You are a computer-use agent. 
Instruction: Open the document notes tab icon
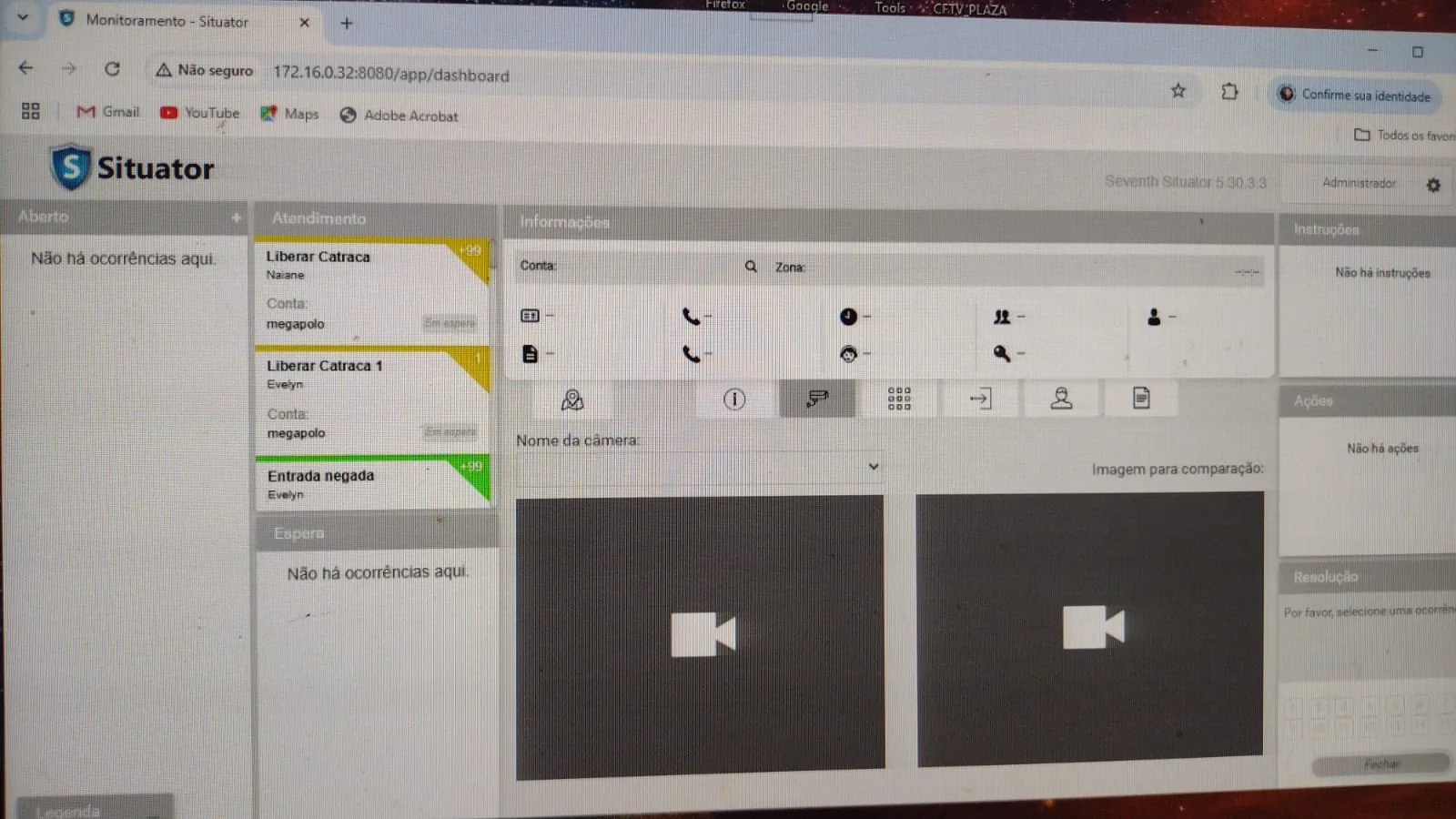(x=1141, y=398)
